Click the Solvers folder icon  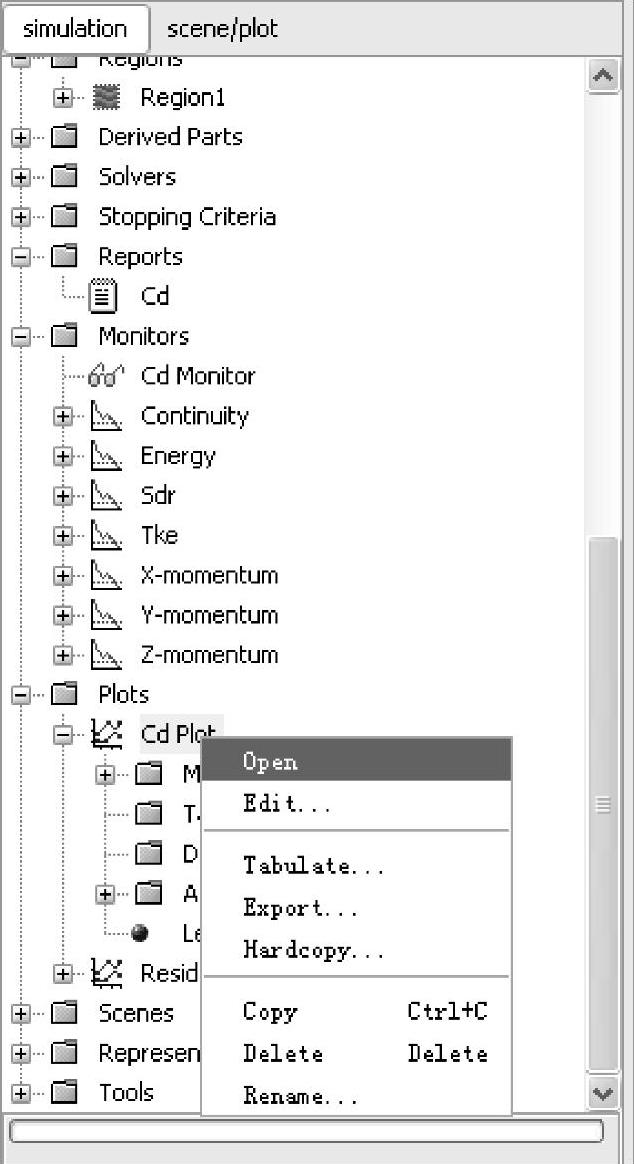64,177
